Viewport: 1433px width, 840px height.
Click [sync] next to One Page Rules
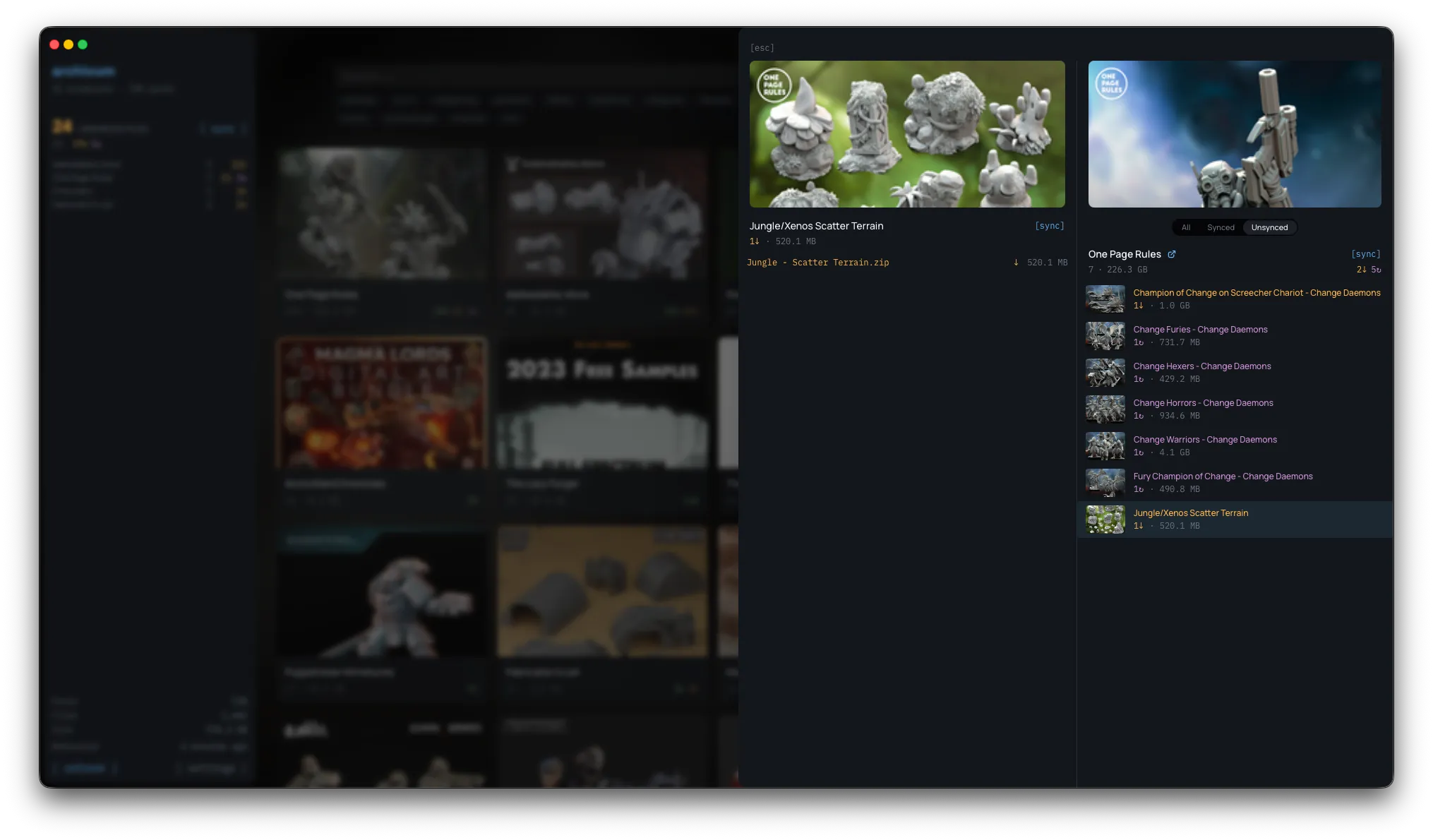pyautogui.click(x=1366, y=253)
